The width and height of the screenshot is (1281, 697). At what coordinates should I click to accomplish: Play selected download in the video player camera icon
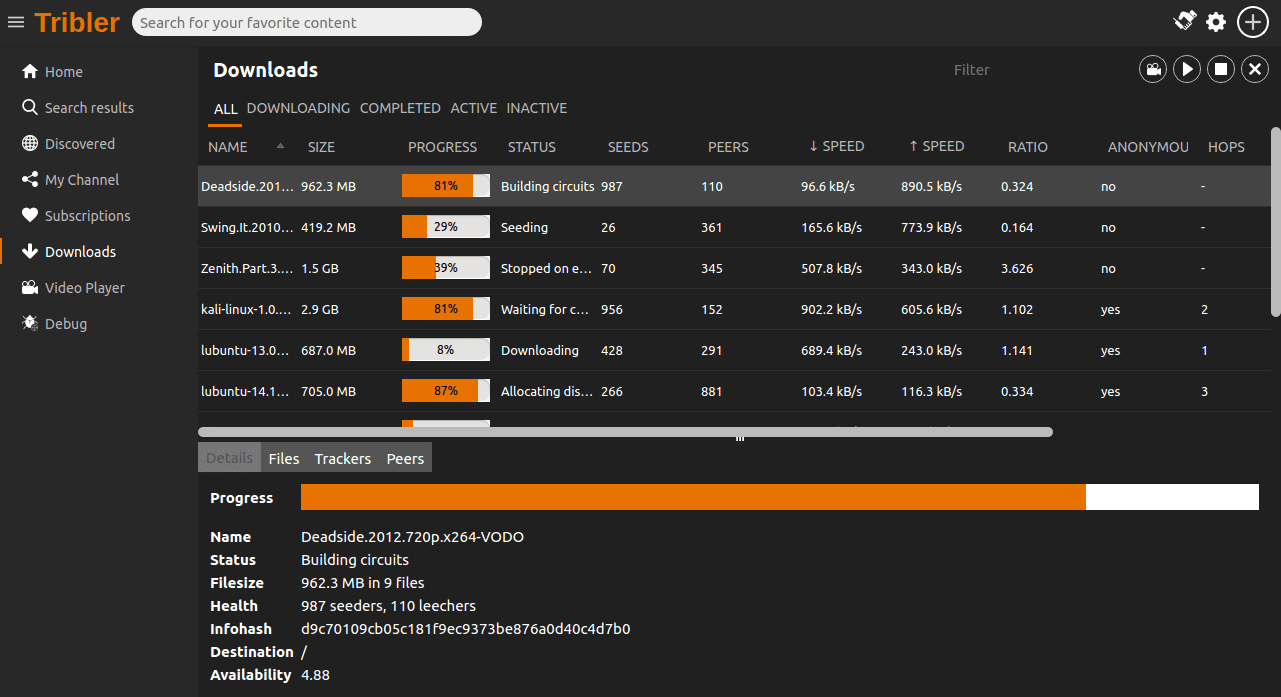tap(1153, 69)
